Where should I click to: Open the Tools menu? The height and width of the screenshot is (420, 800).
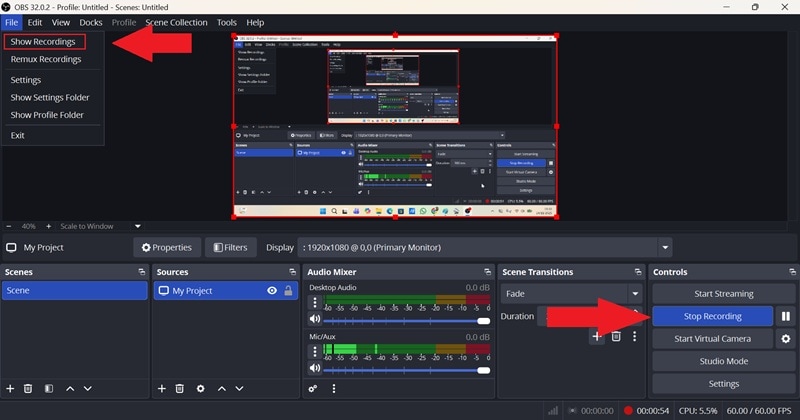227,22
